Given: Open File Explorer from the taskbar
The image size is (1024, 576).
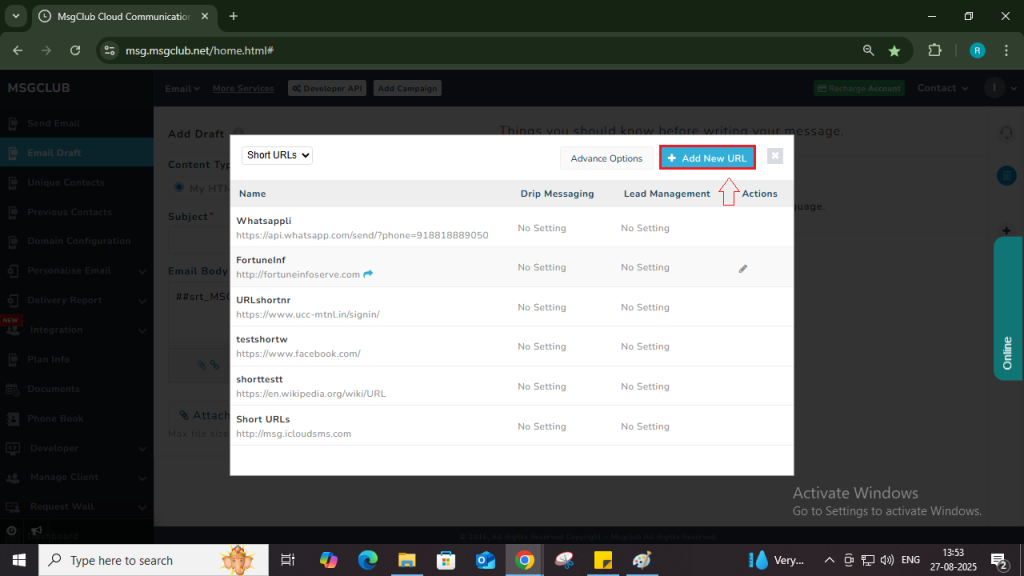Looking at the screenshot, I should [407, 560].
